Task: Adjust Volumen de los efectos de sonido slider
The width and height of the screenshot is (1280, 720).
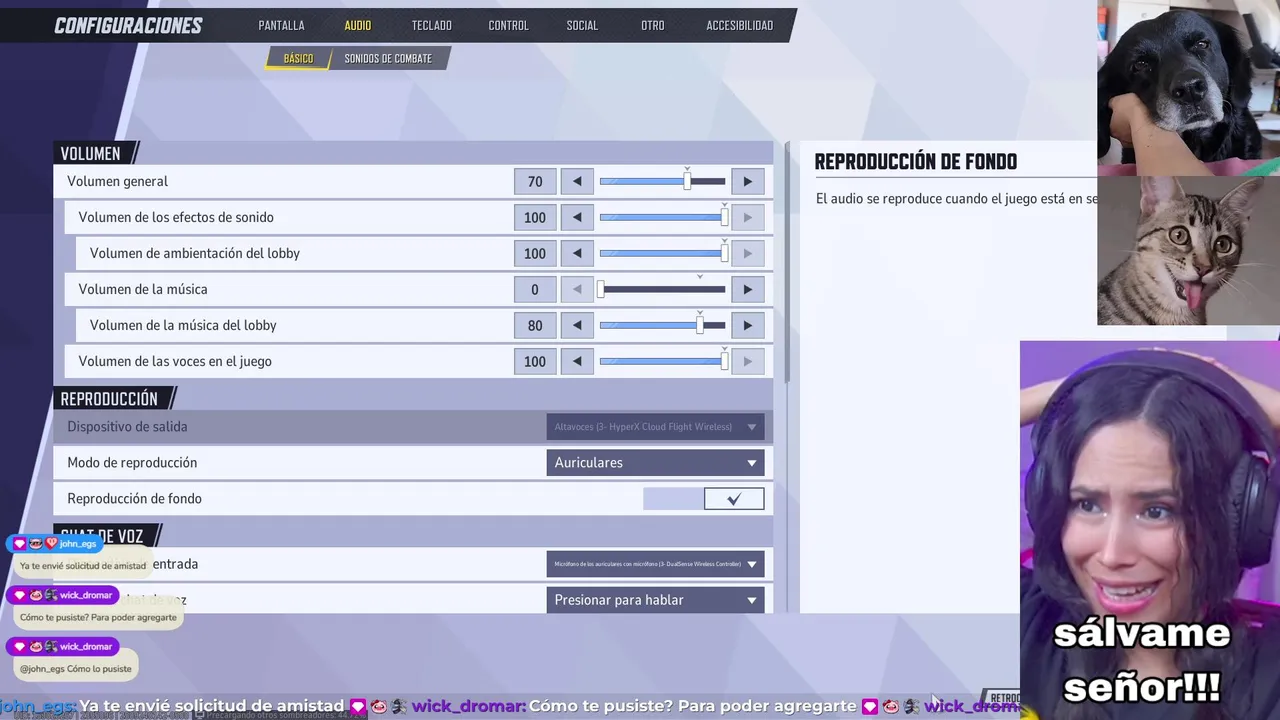Action: pyautogui.click(x=662, y=217)
